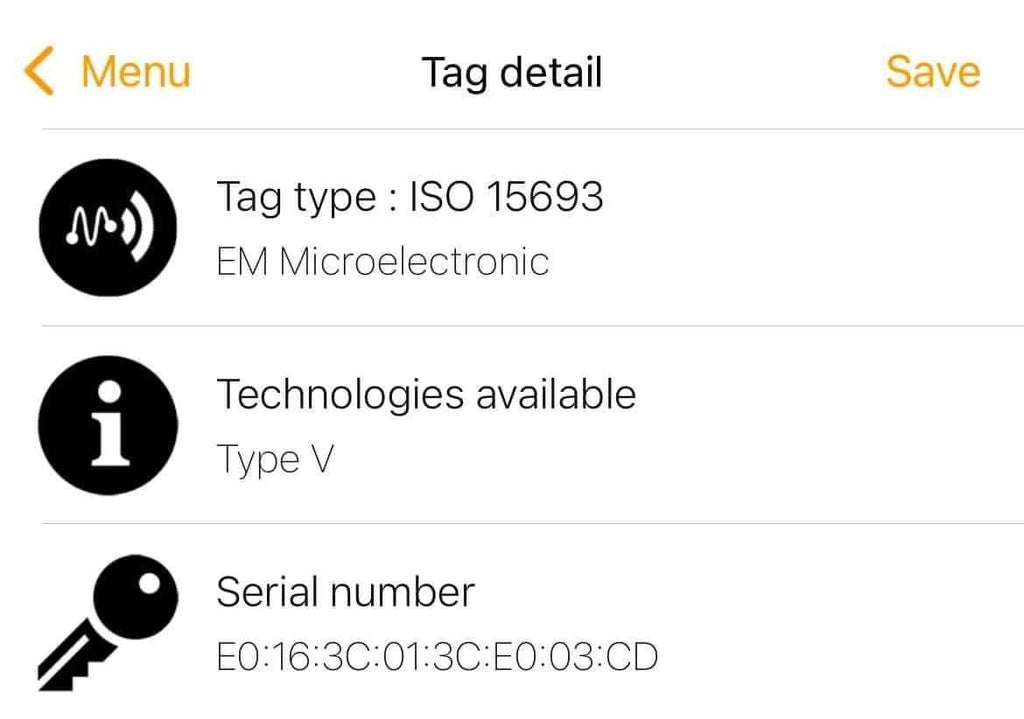Image resolution: width=1024 pixels, height=719 pixels.
Task: Click the word available in the heading
Action: (x=556, y=394)
